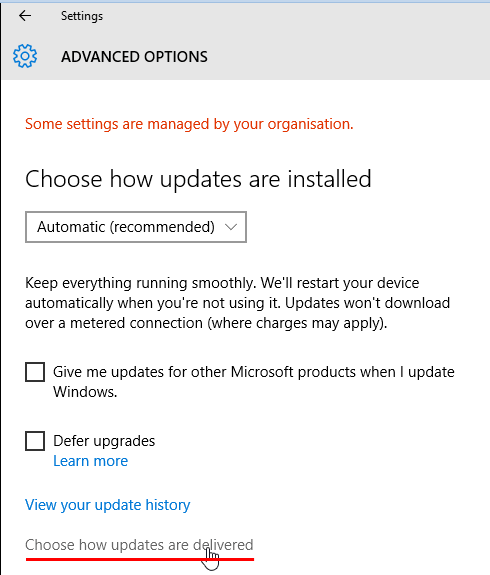Click the dropdown chevron beside Automatic (recommended)

[231, 227]
